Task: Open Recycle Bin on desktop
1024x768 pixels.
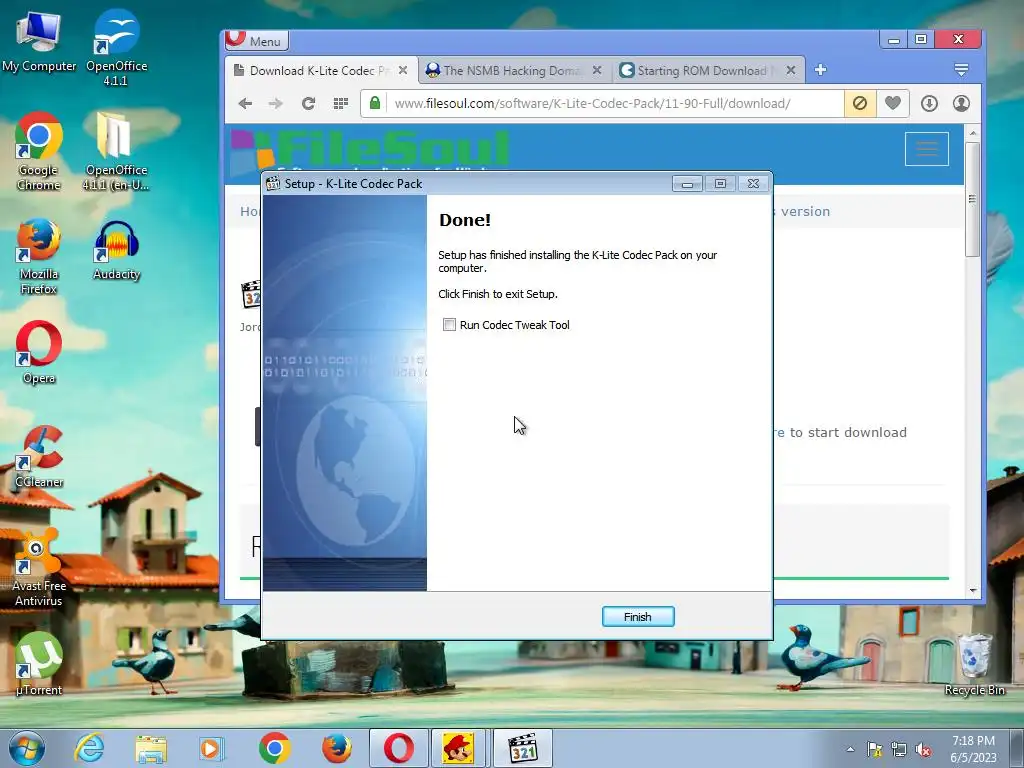Action: pyautogui.click(x=974, y=664)
